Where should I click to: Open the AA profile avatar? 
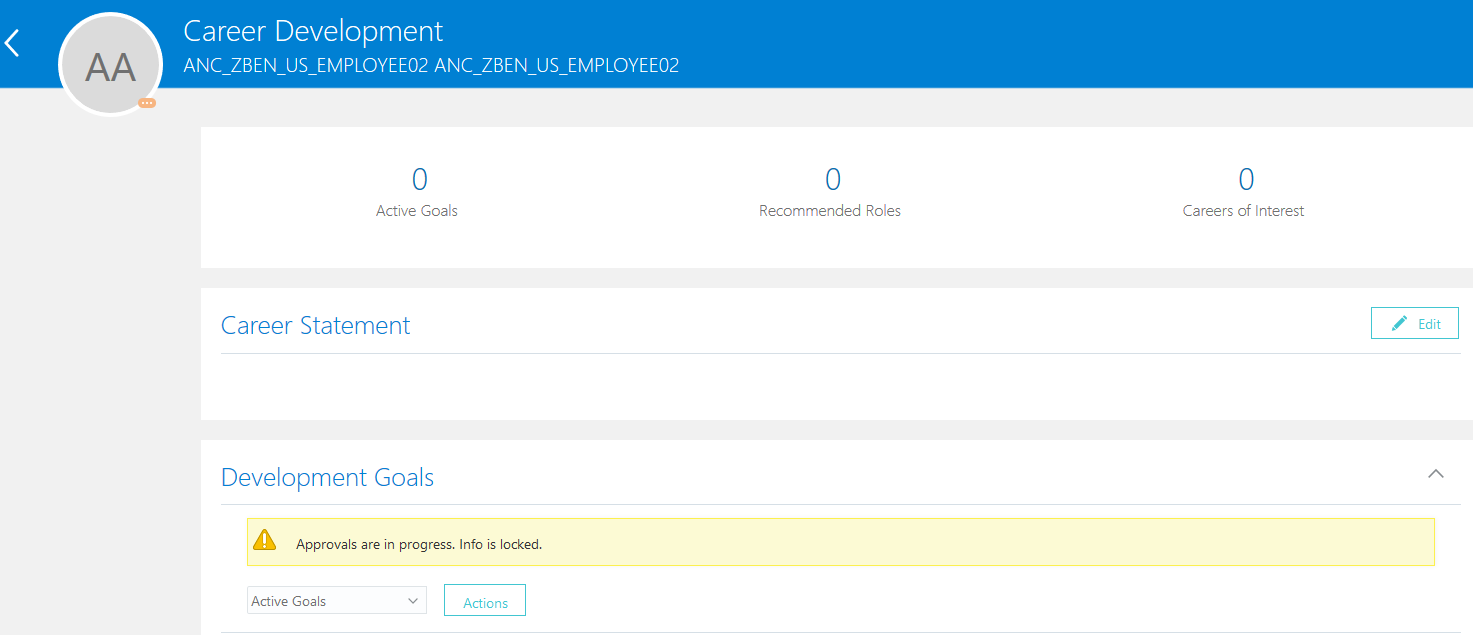[x=111, y=65]
